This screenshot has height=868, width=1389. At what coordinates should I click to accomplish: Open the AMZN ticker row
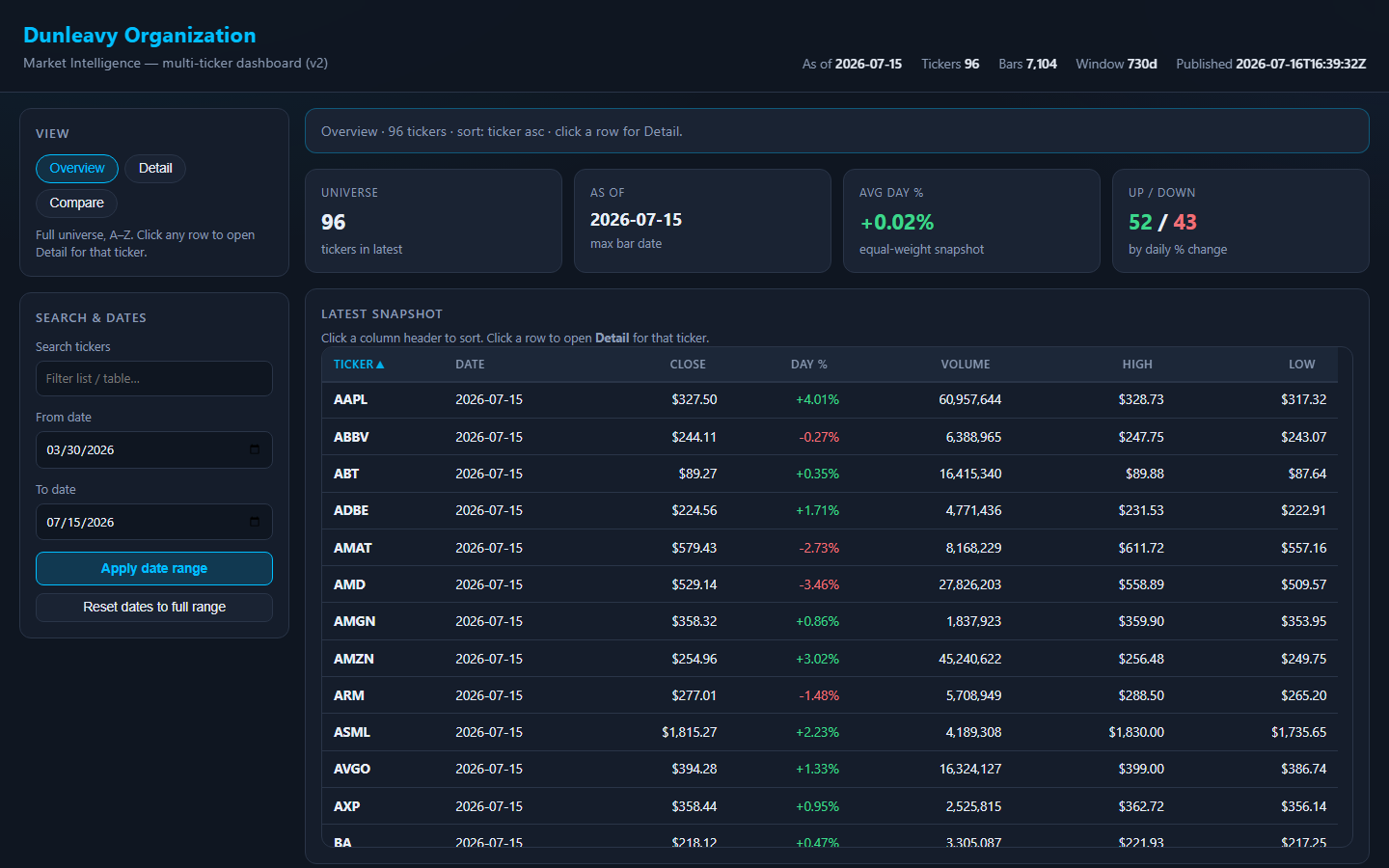pyautogui.click(x=830, y=659)
